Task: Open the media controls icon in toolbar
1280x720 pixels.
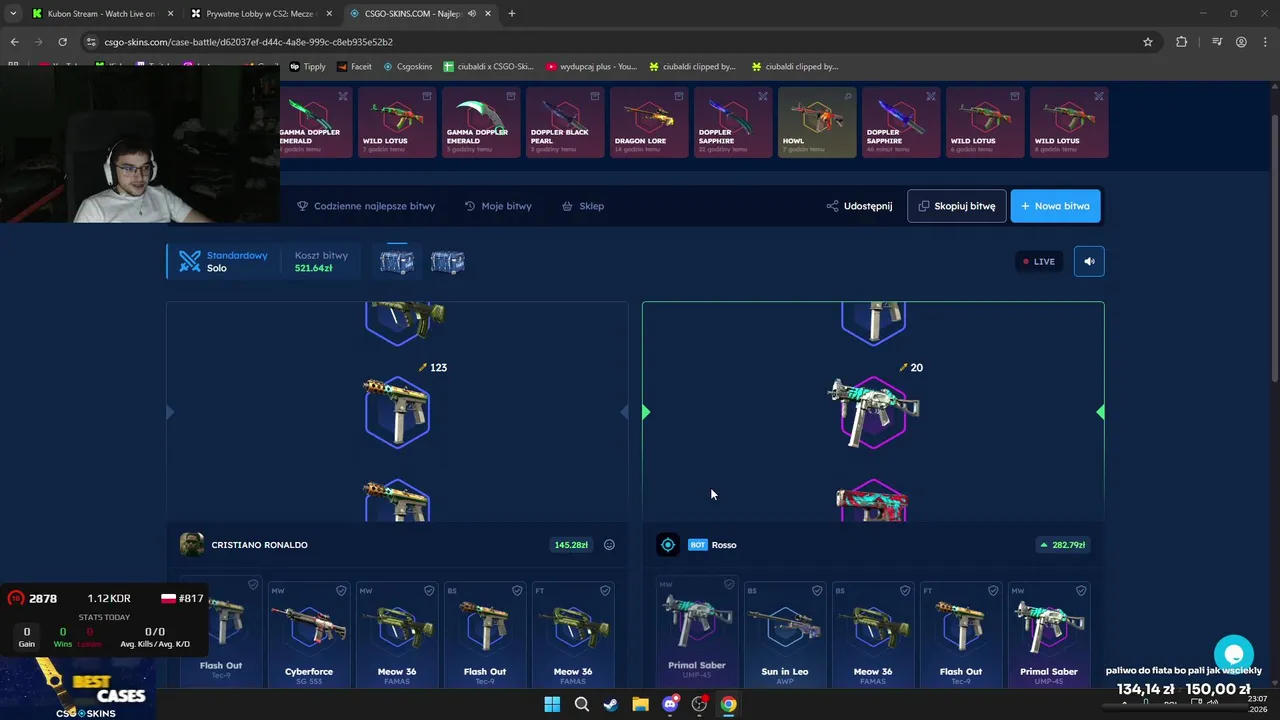Action: 1217,42
